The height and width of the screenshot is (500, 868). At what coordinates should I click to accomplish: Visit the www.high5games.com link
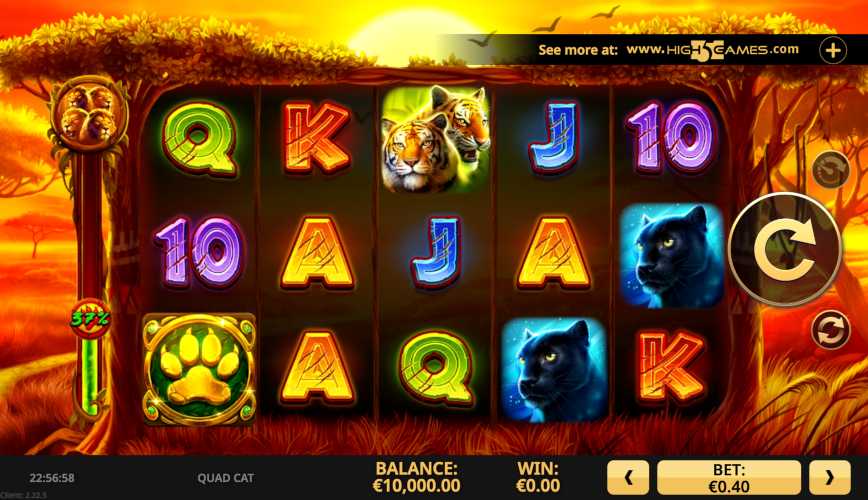712,50
